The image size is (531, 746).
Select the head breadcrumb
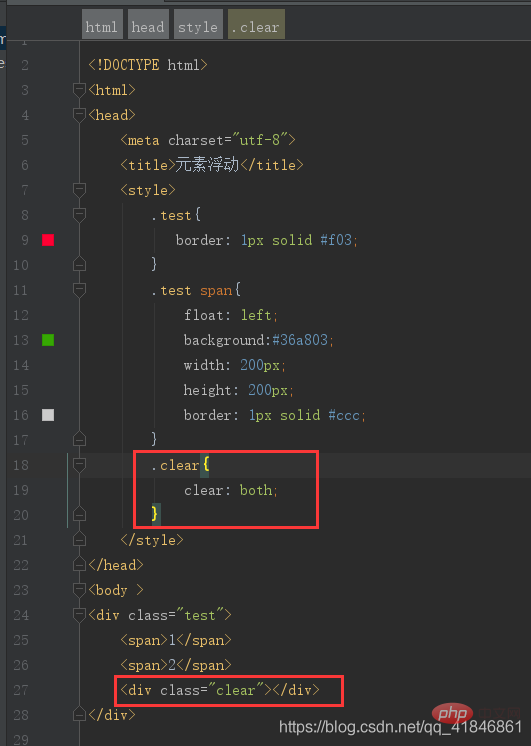[x=148, y=25]
